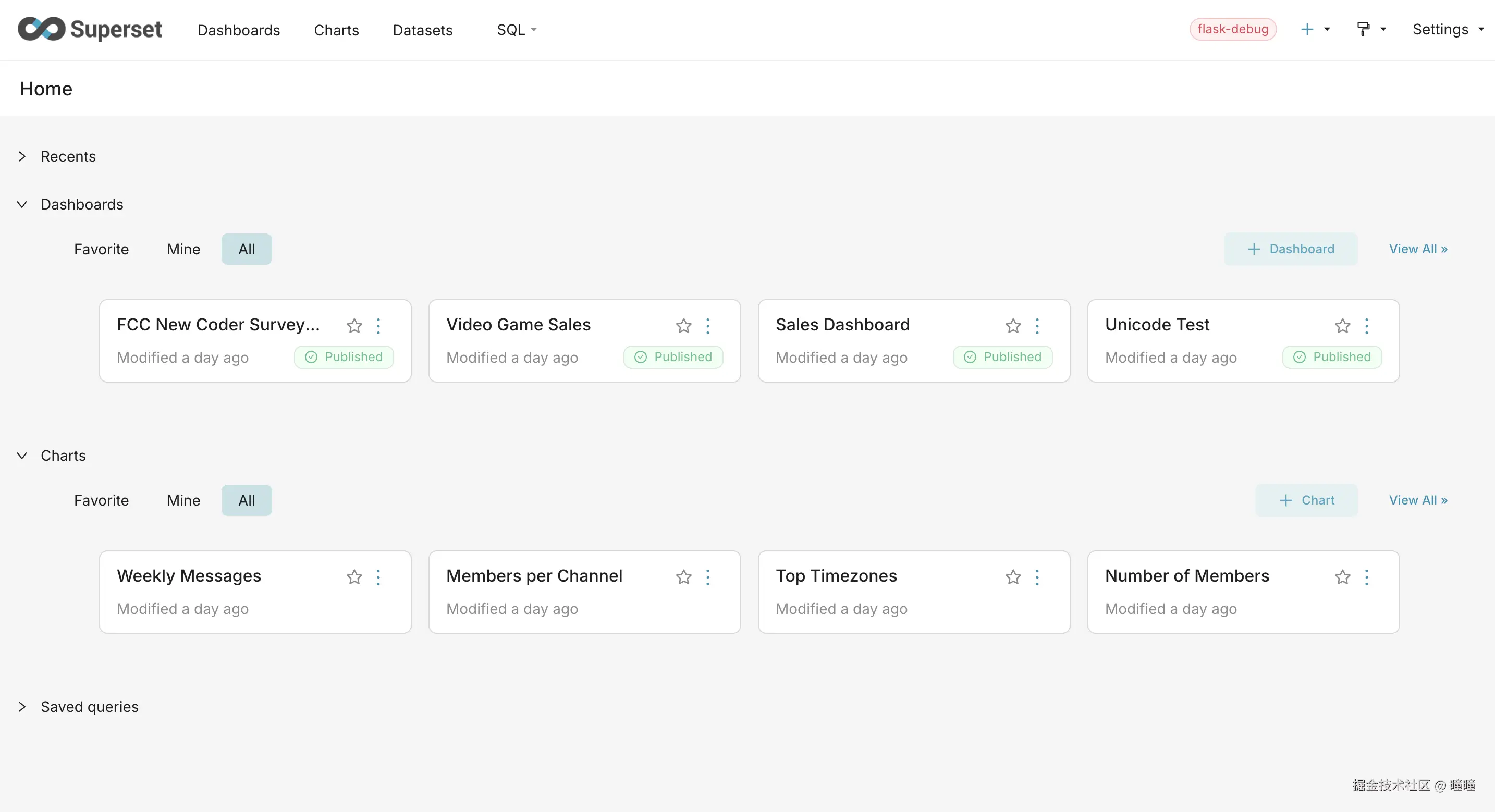Switch Dashboards section to Mine tab

click(x=183, y=249)
